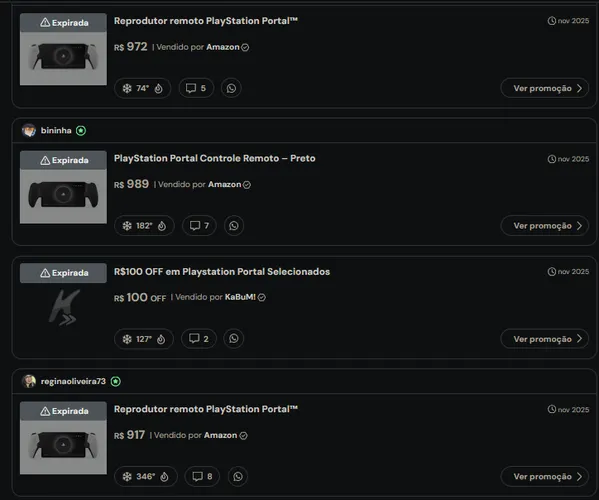The width and height of the screenshot is (599, 500).
Task: Open R$100 OFF em Playstation Portal Selecionados title
Action: point(222,272)
